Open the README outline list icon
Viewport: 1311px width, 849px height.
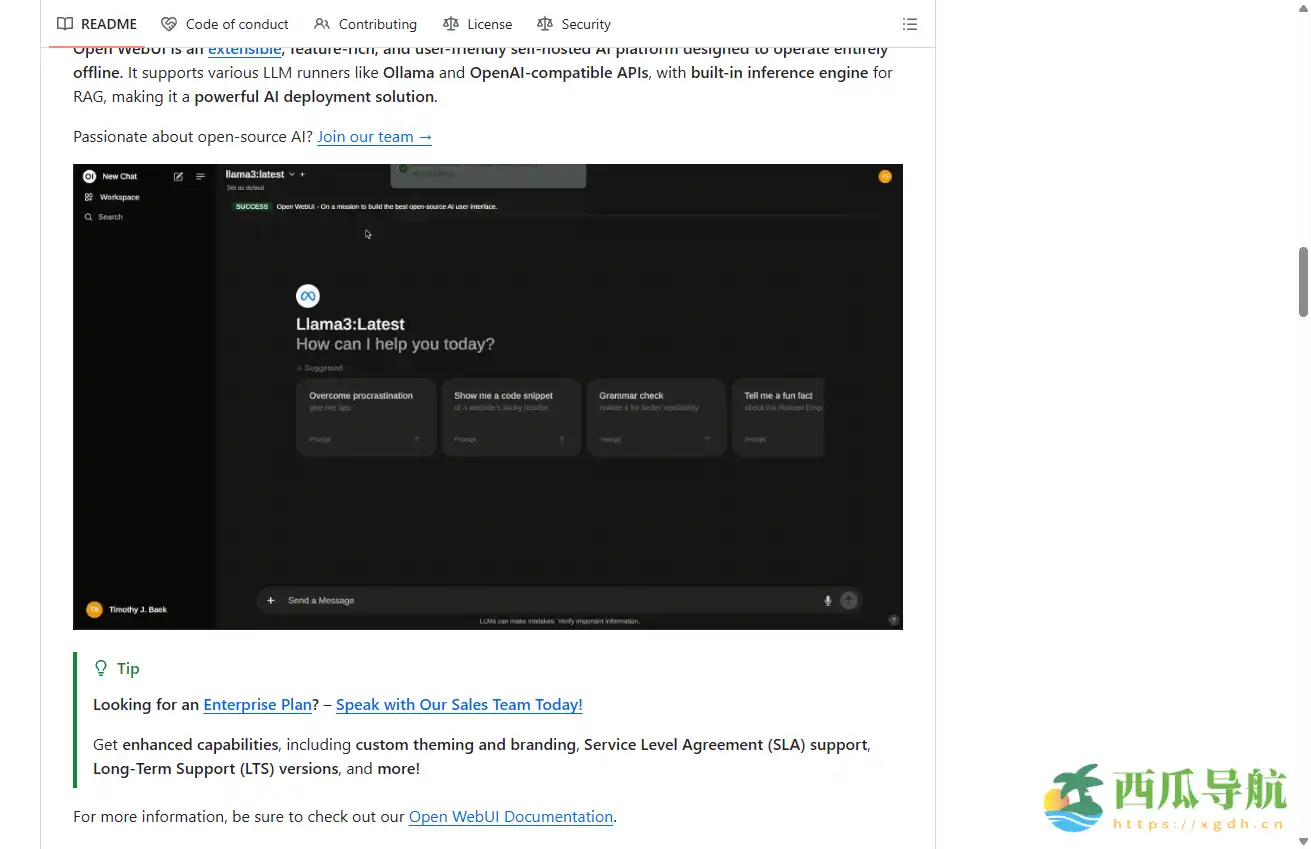[x=909, y=24]
